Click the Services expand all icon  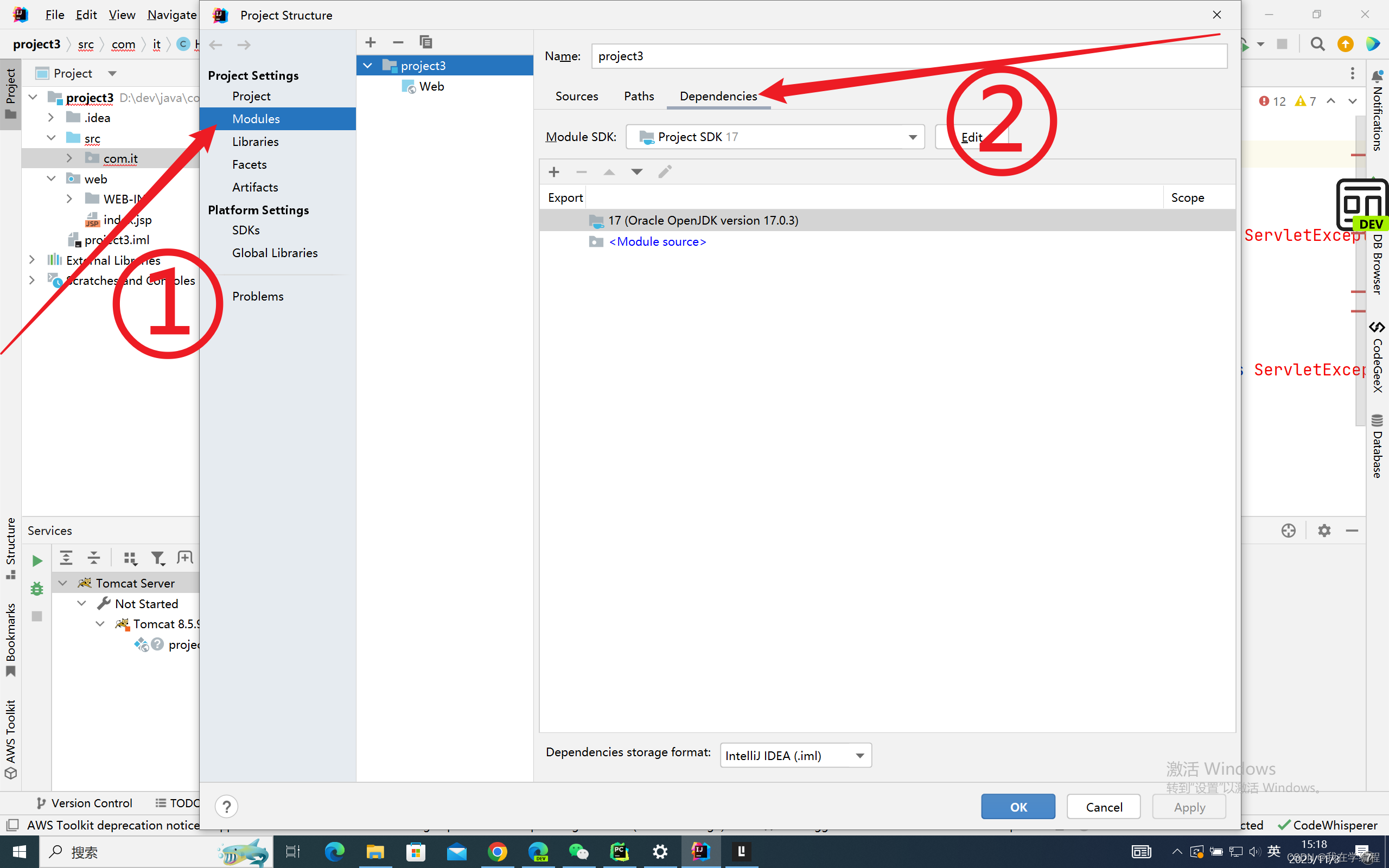[x=67, y=558]
